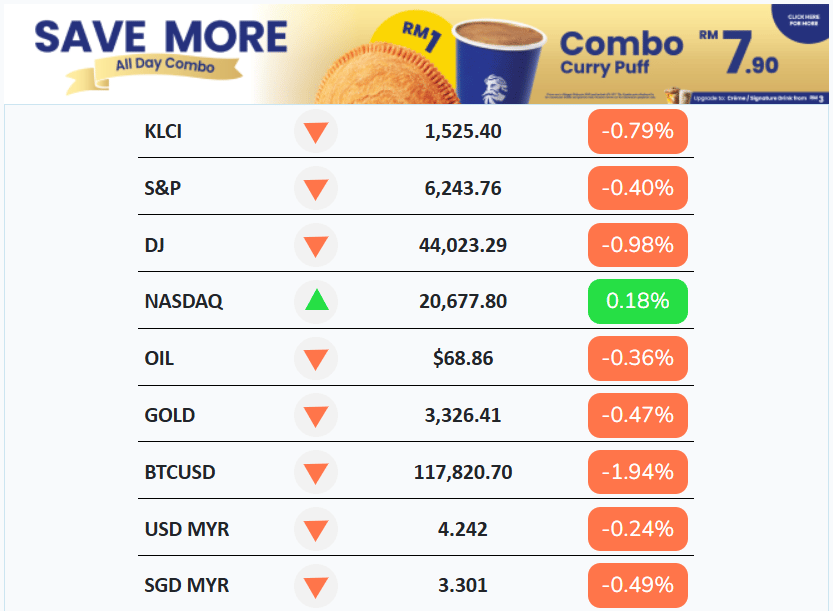Click the KLCI orange down arrow icon
Screen dimensions: 833x611
tap(316, 132)
